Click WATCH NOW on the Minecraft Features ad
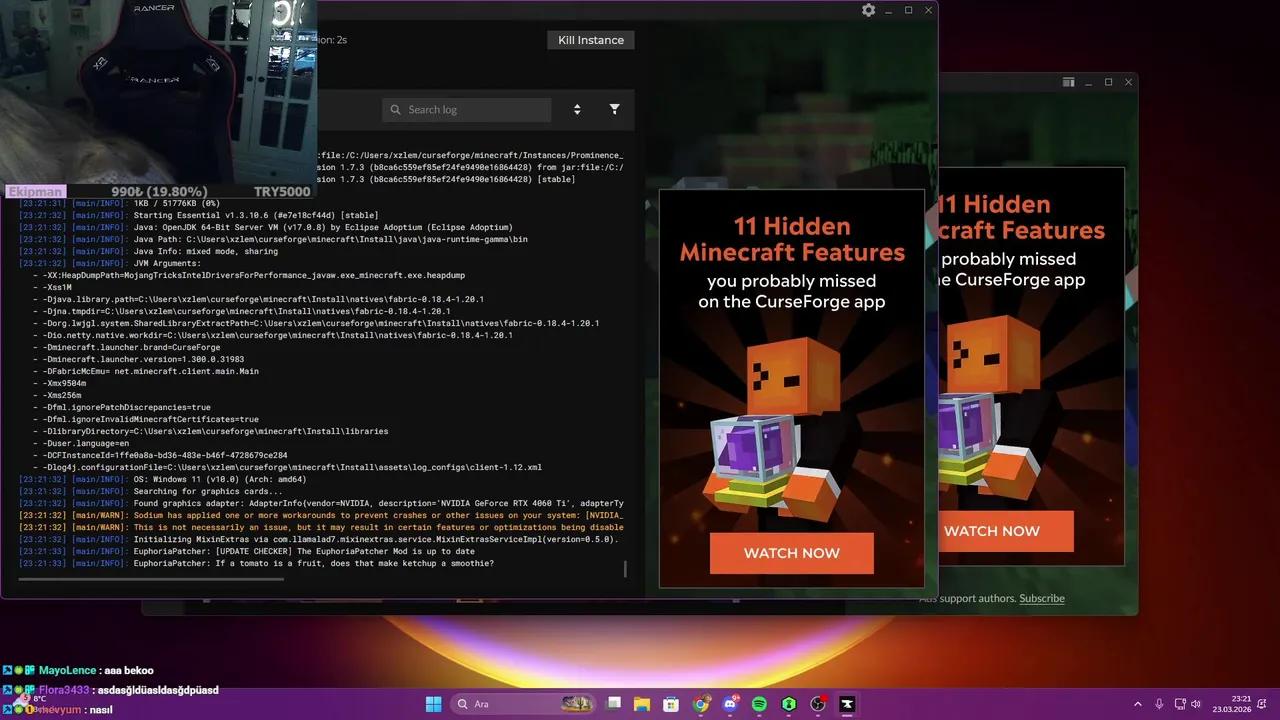Image resolution: width=1280 pixels, height=720 pixels. pos(791,553)
